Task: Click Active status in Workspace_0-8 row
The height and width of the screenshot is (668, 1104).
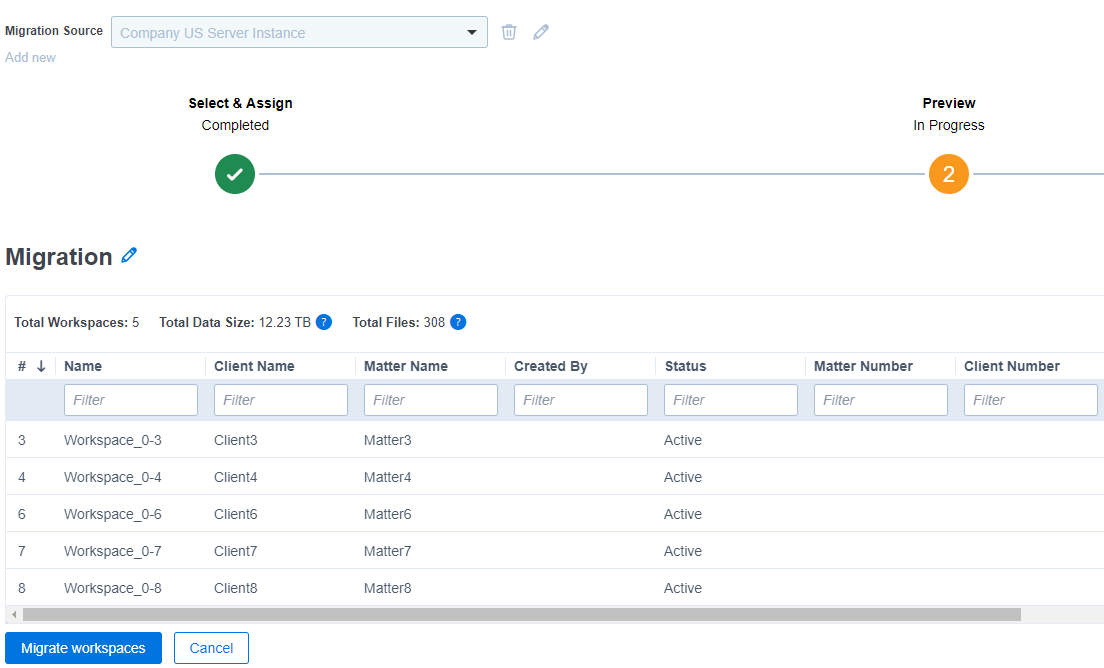Action: coord(683,588)
